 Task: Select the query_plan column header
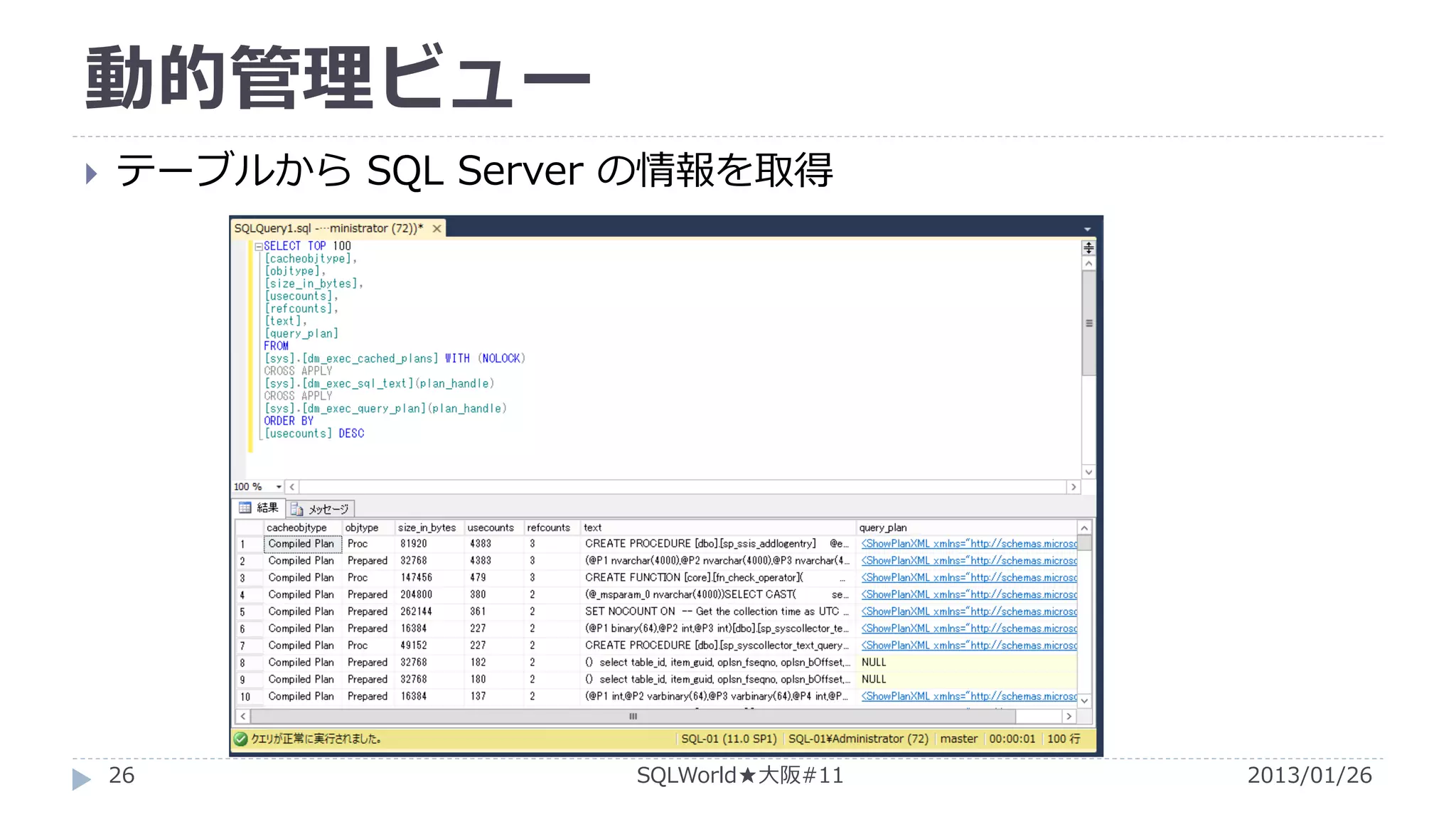tap(967, 528)
